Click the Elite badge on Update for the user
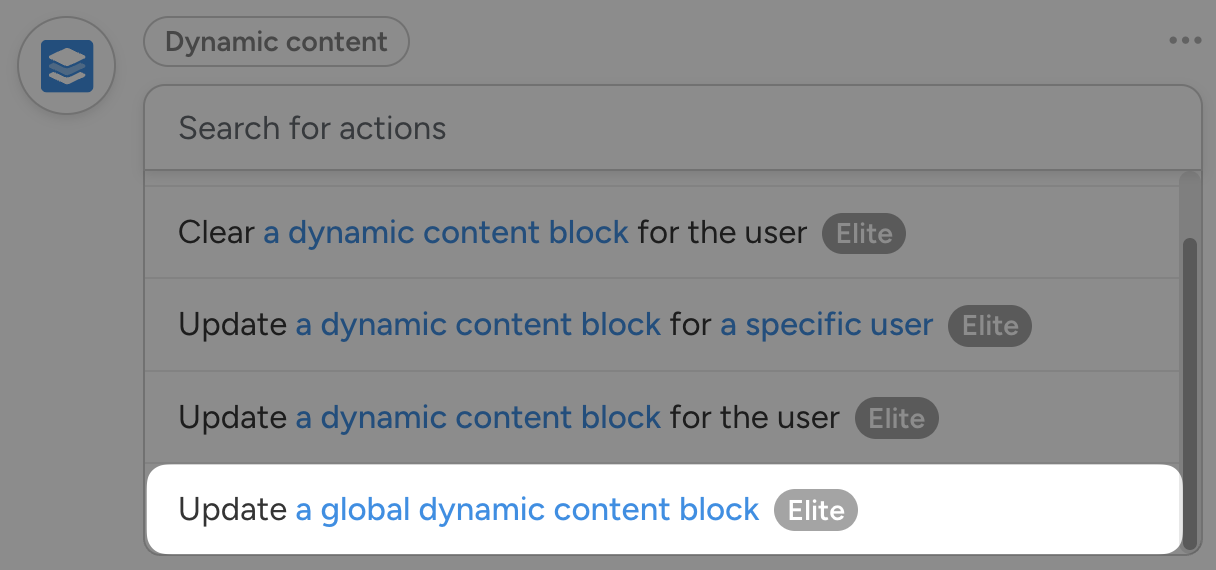Image resolution: width=1216 pixels, height=570 pixels. pyautogui.click(x=896, y=418)
